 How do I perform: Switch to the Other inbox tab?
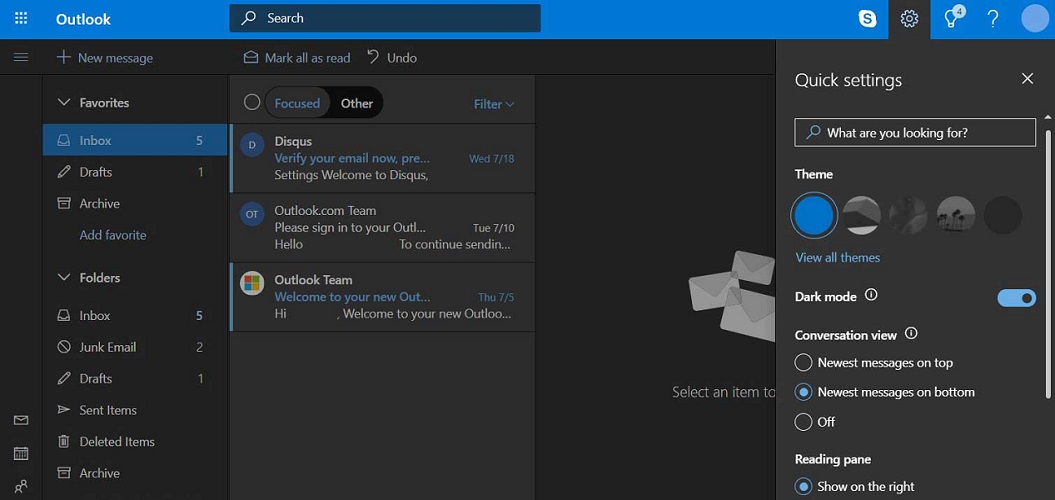click(x=357, y=103)
